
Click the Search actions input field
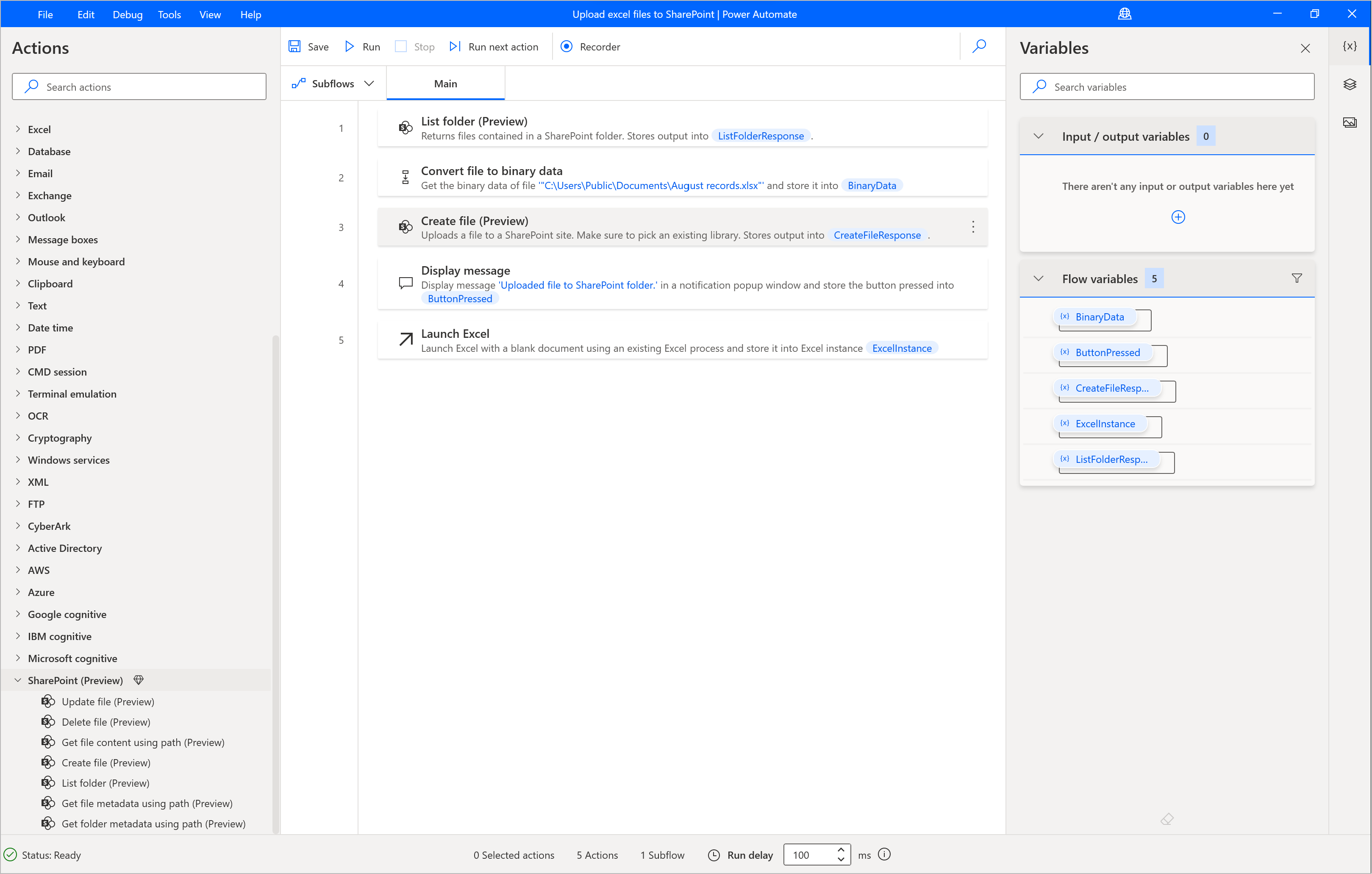click(x=139, y=86)
